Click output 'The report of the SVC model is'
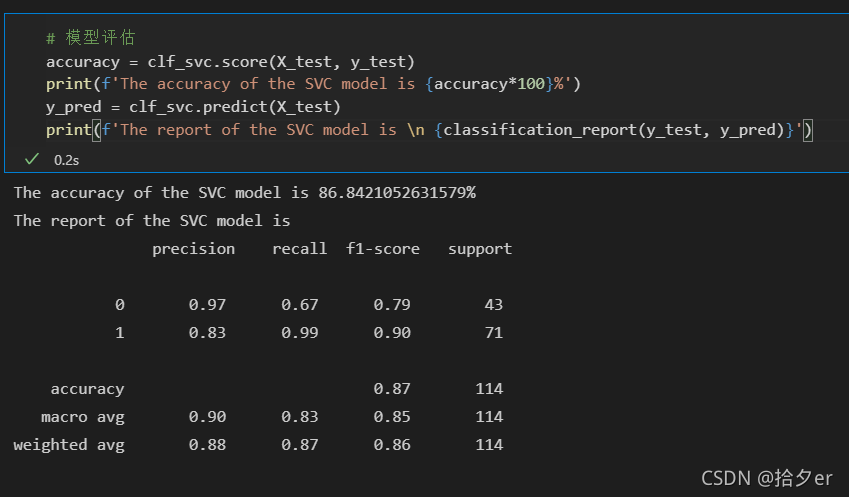This screenshot has width=849, height=497. pyautogui.click(x=152, y=221)
